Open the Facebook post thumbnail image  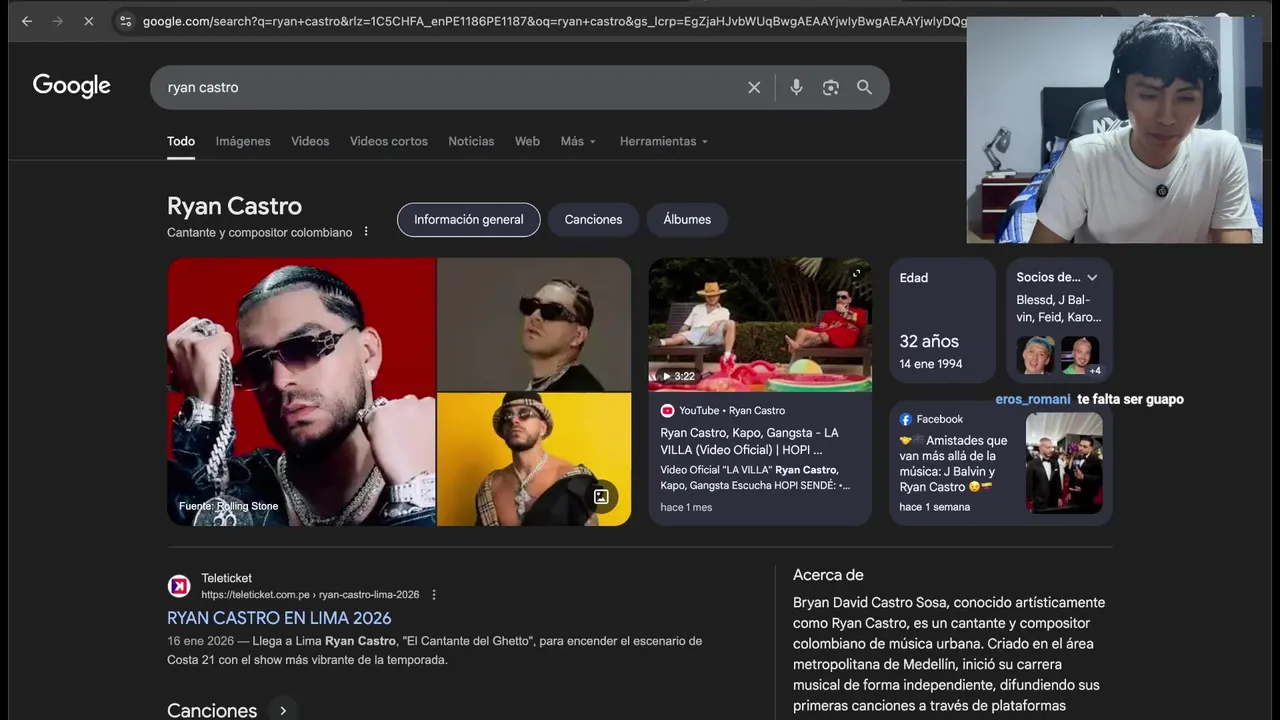pyautogui.click(x=1064, y=463)
